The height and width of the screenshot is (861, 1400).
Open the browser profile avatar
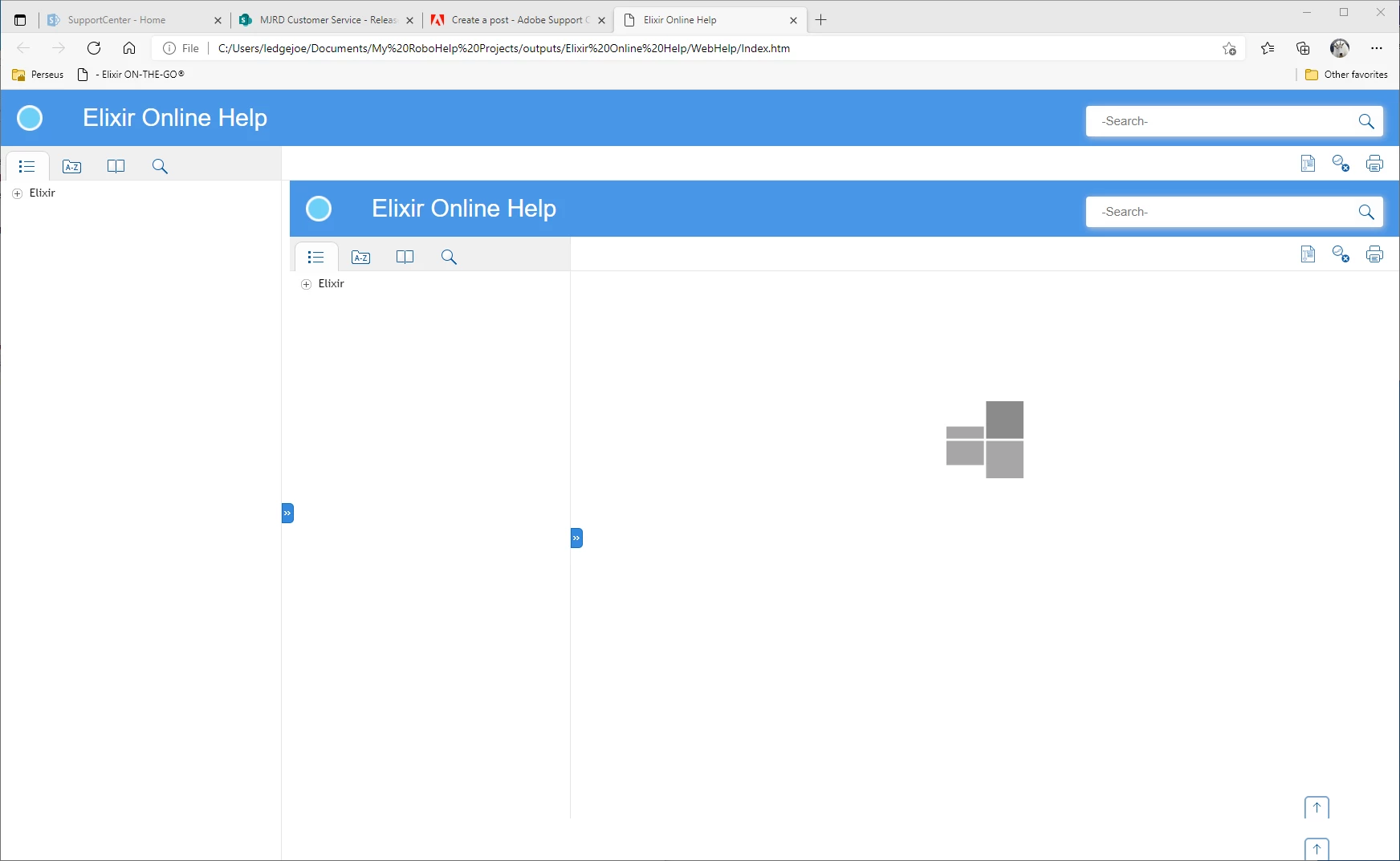(1339, 48)
